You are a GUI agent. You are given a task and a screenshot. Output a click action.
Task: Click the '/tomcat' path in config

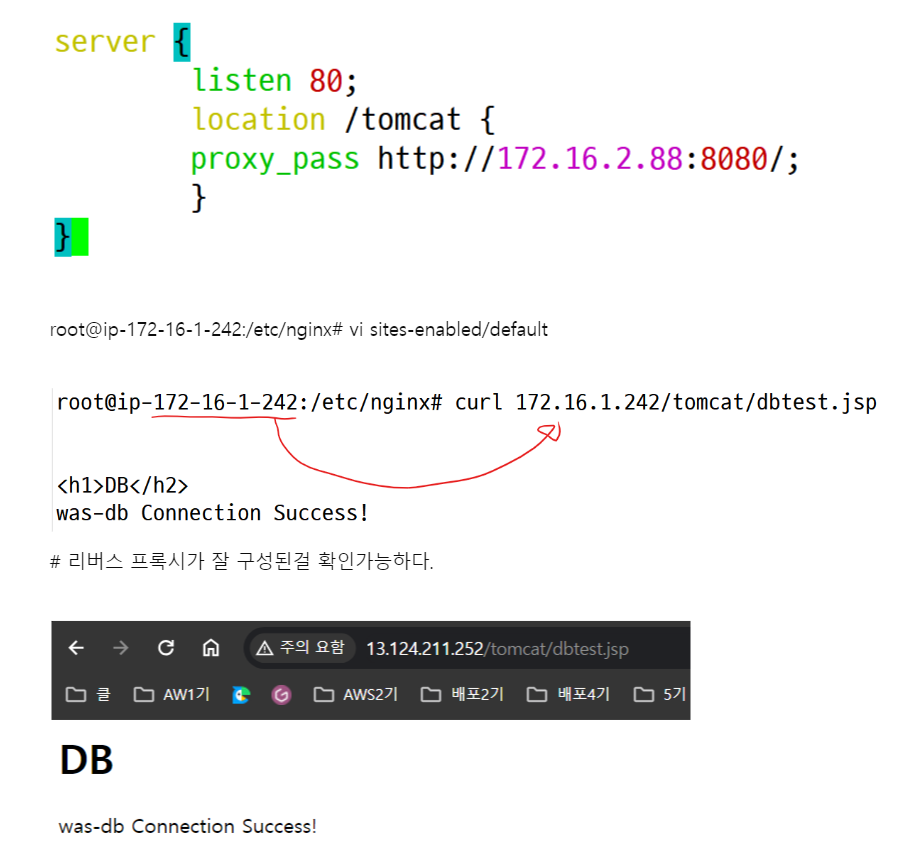(402, 119)
